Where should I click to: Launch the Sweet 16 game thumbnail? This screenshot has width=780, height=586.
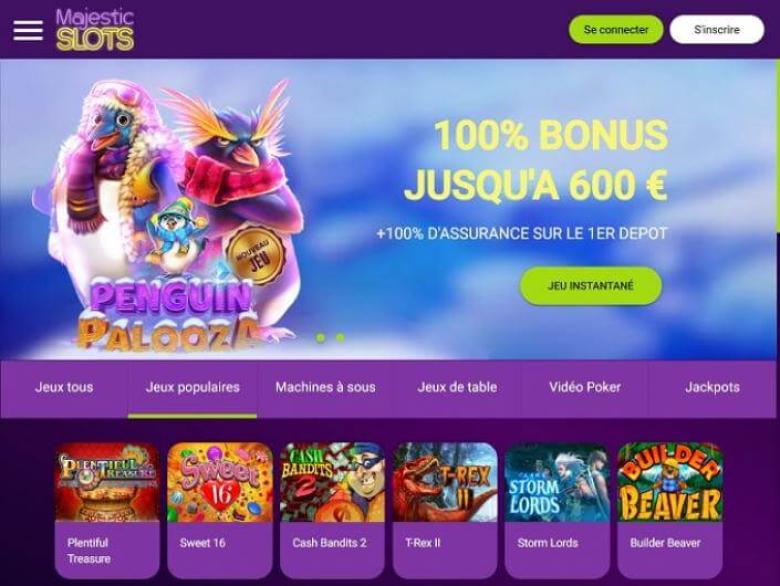pyautogui.click(x=220, y=482)
